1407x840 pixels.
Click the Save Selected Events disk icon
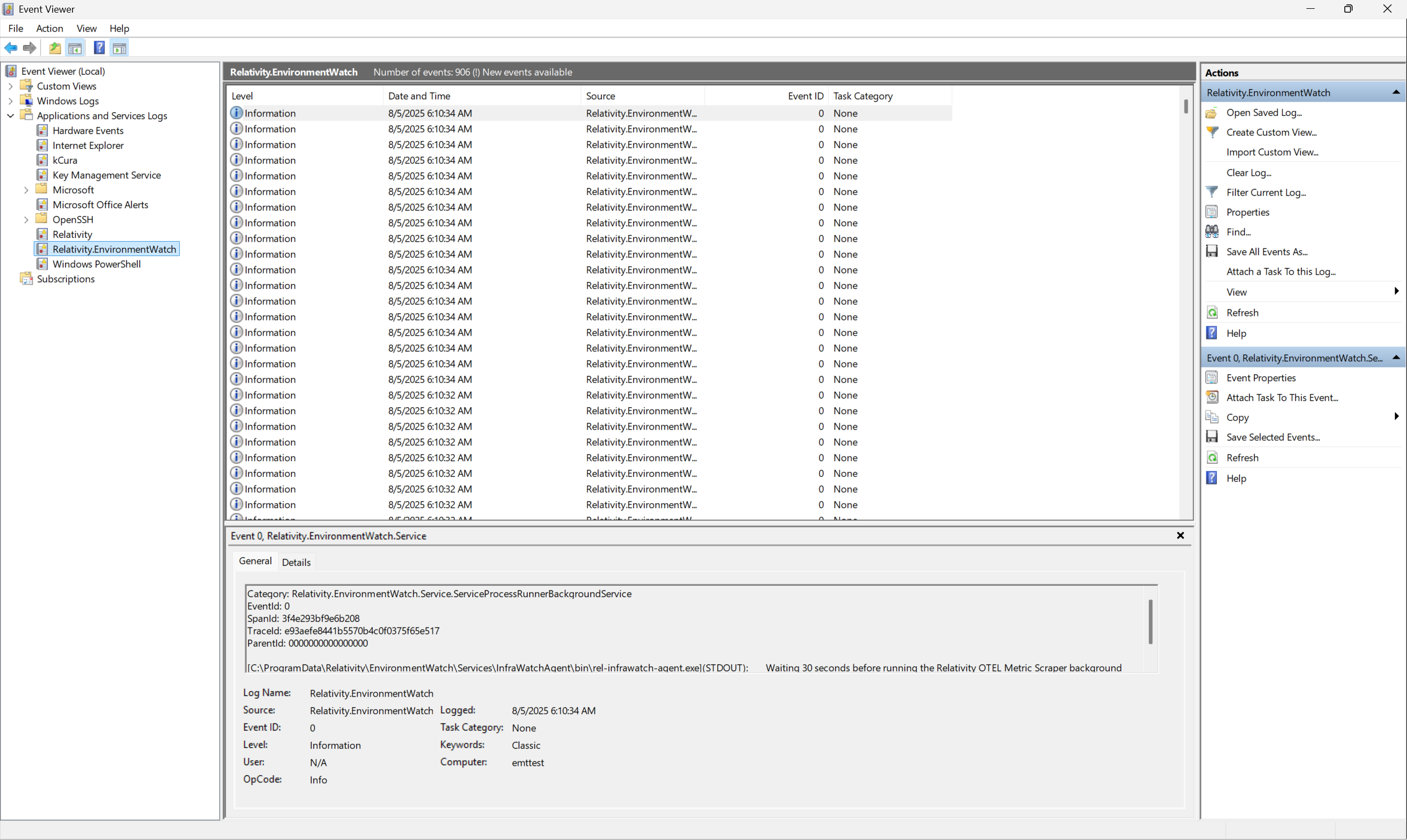point(1212,437)
